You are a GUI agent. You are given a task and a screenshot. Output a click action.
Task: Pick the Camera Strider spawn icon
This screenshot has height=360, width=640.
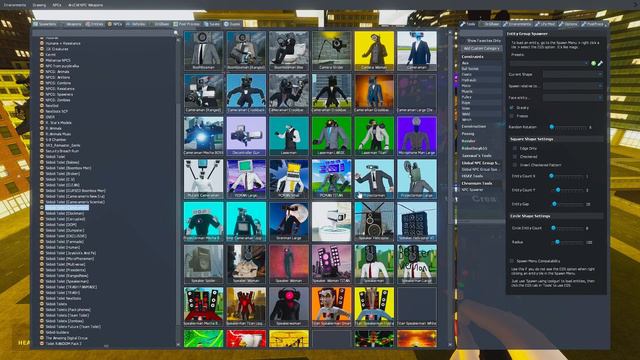coord(331,51)
